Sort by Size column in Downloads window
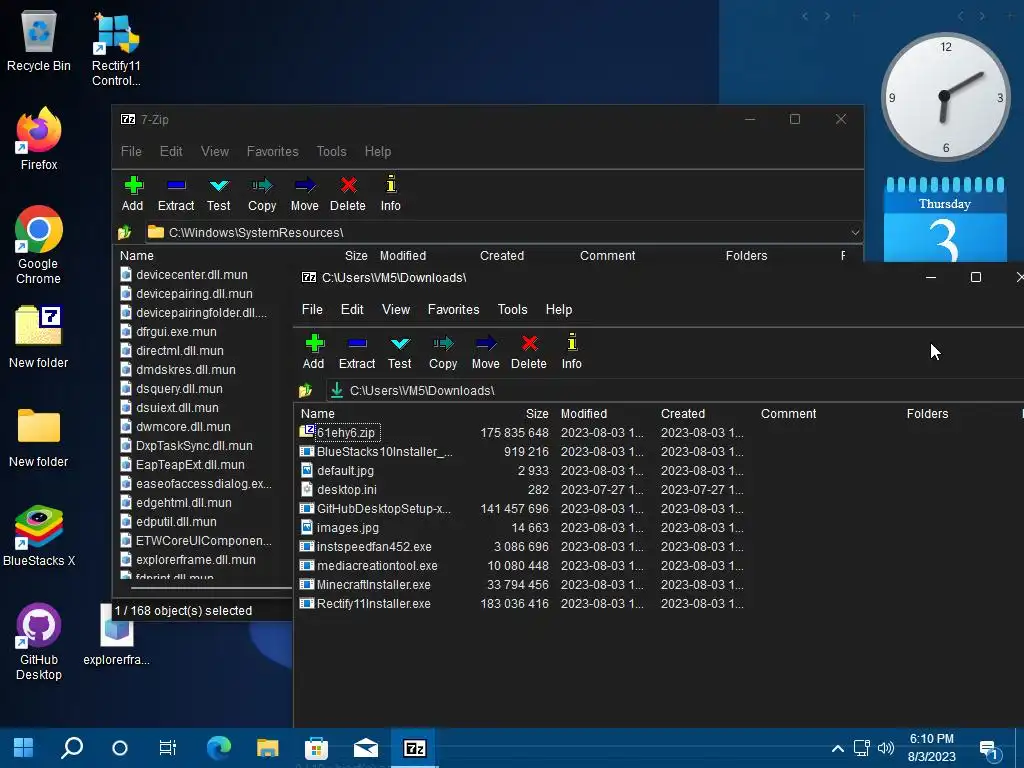 [x=537, y=414]
